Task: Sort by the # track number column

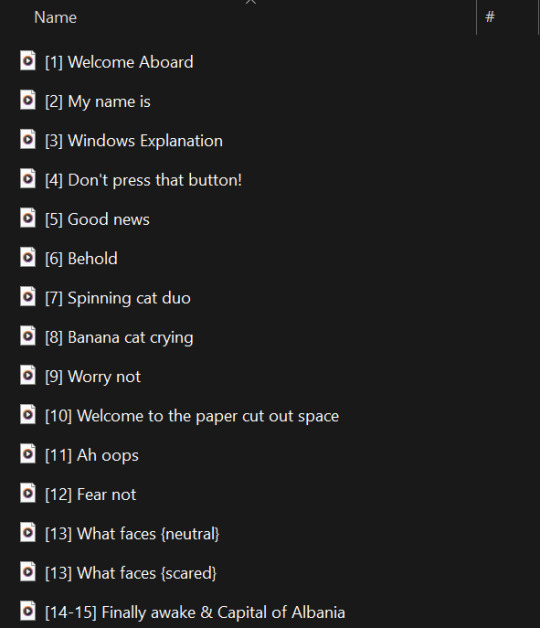Action: click(x=490, y=17)
